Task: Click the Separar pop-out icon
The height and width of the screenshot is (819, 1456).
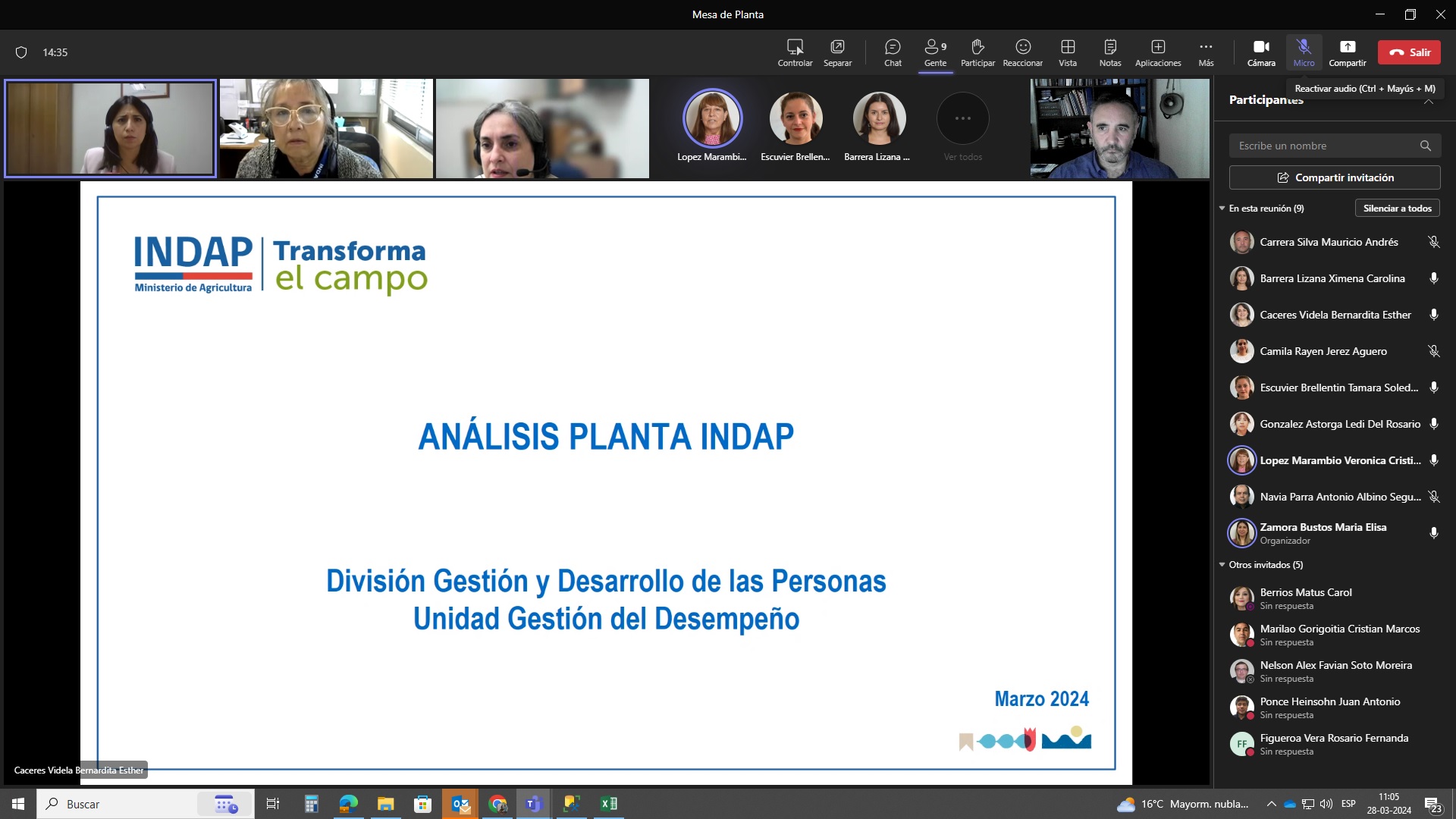Action: point(837,52)
